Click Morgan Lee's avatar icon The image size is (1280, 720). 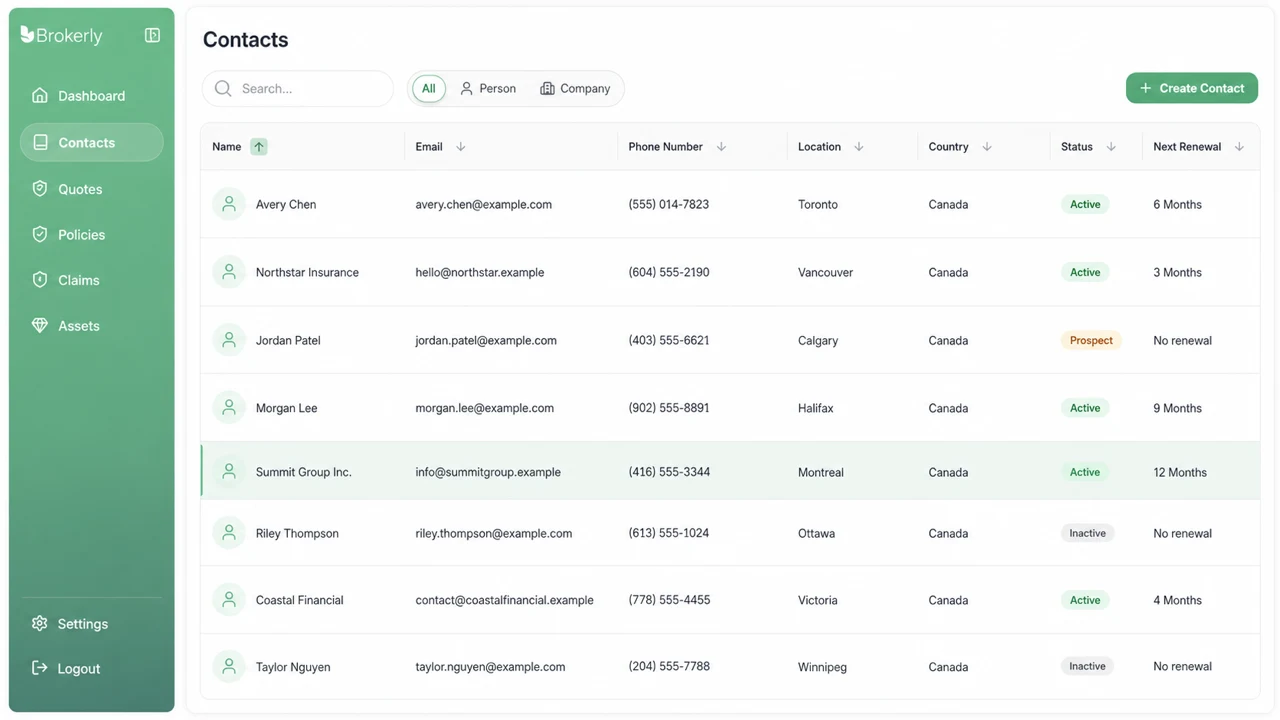pos(229,408)
